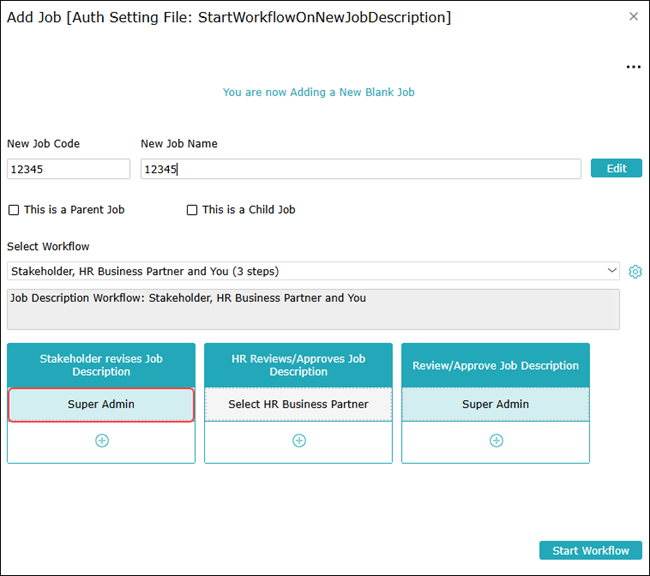Click the Review/Approve Job Description header

click(495, 365)
